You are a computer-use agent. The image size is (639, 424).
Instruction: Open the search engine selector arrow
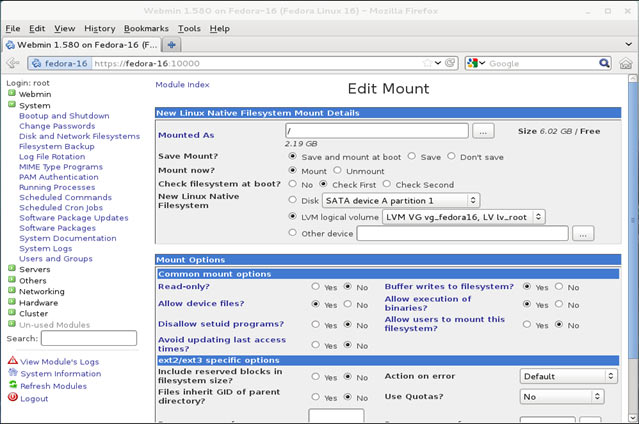click(x=482, y=63)
